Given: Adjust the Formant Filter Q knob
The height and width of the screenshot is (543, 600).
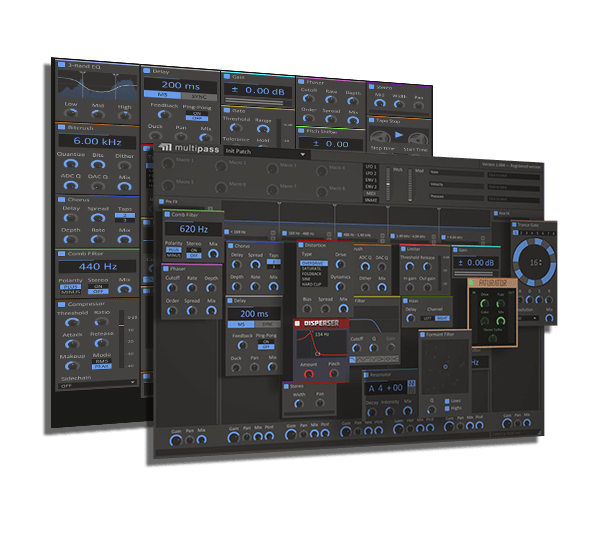Looking at the screenshot, I should pyautogui.click(x=432, y=409).
